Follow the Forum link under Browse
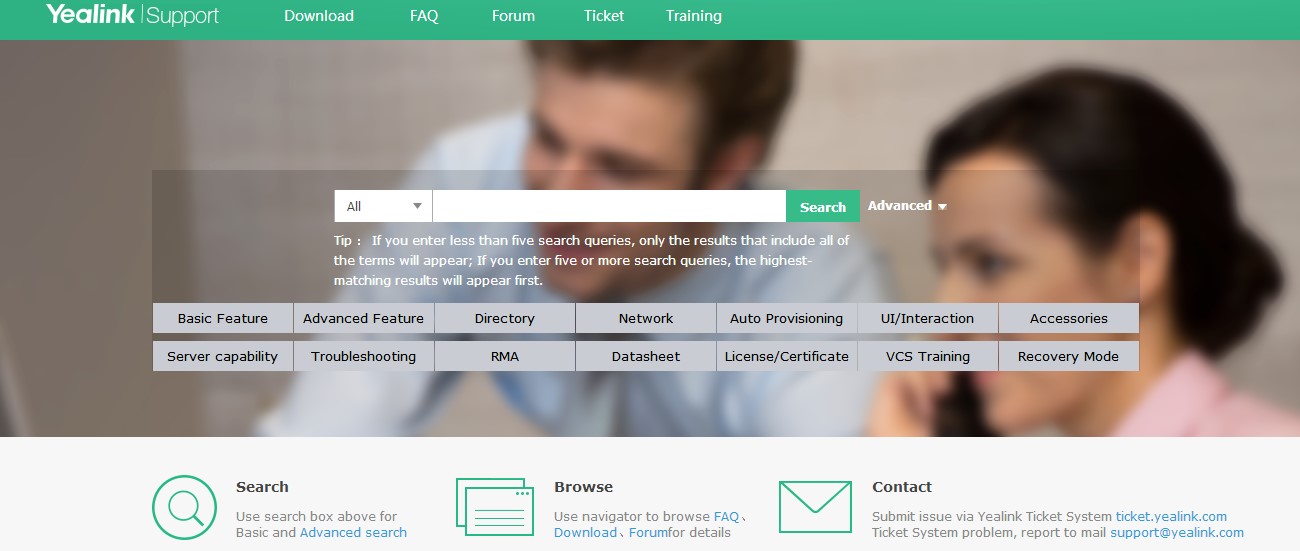The width and height of the screenshot is (1300, 551). pos(648,532)
